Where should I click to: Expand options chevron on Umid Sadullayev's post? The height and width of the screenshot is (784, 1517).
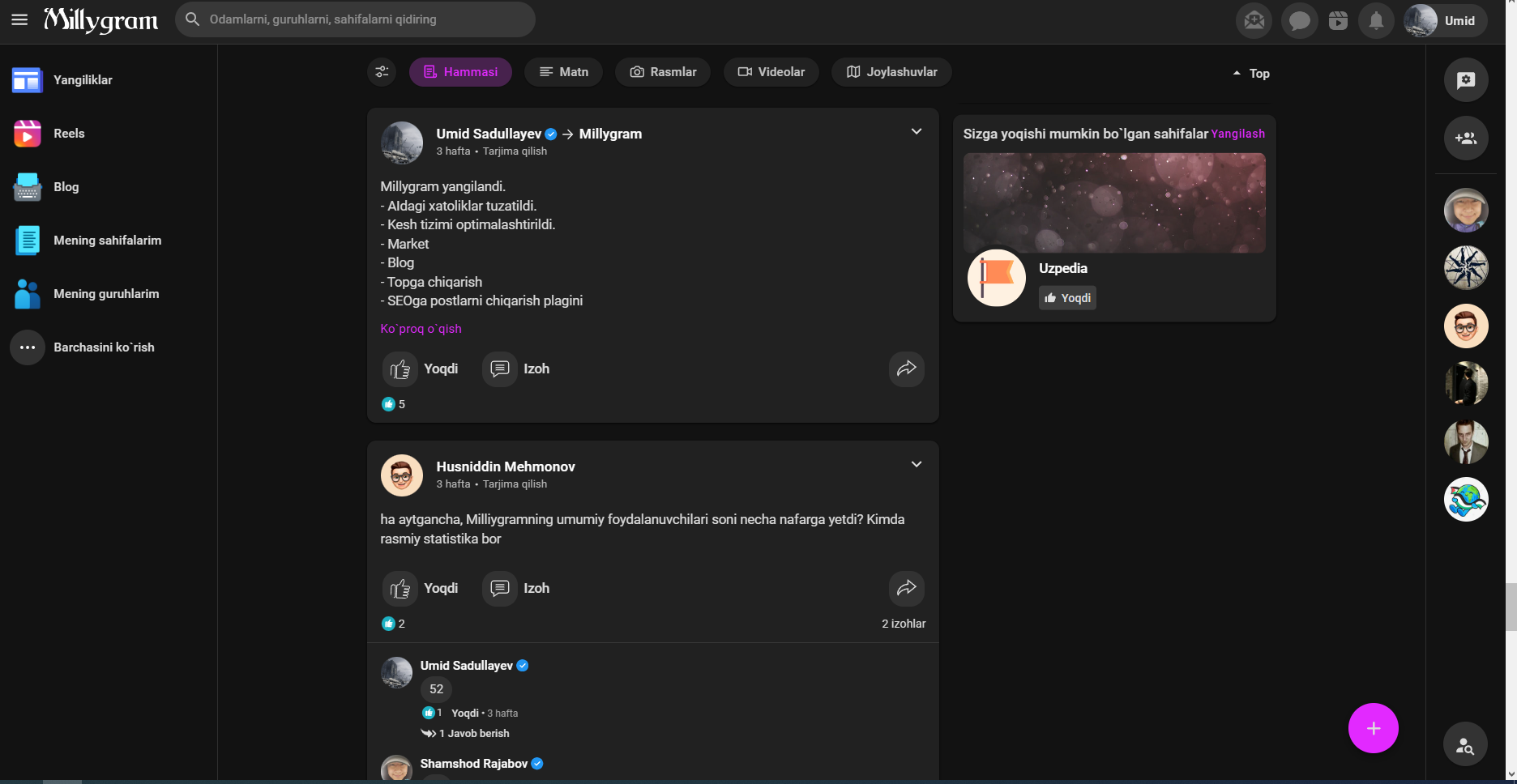click(x=917, y=132)
